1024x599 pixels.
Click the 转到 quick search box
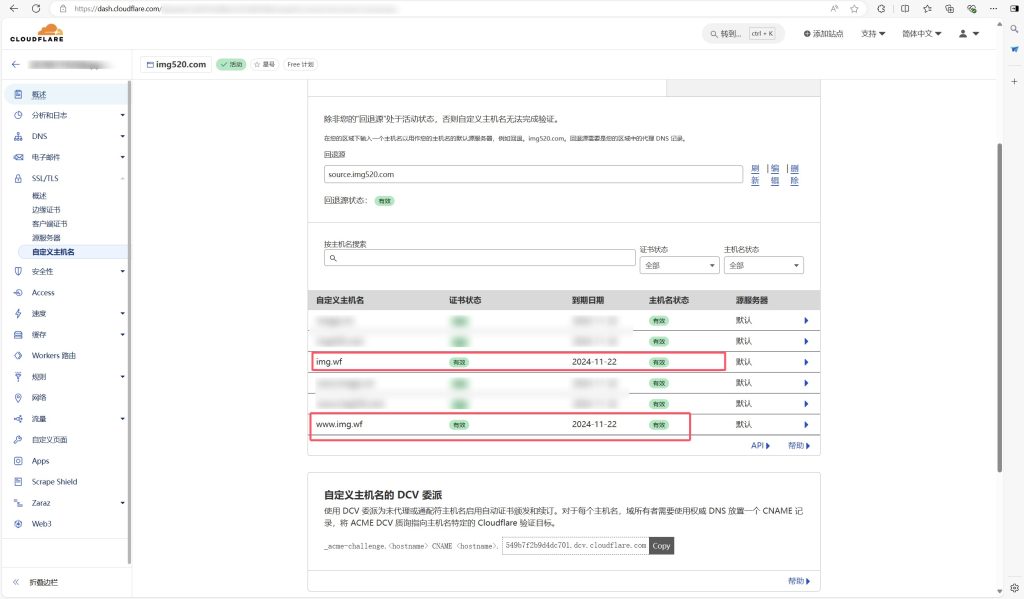click(743, 33)
